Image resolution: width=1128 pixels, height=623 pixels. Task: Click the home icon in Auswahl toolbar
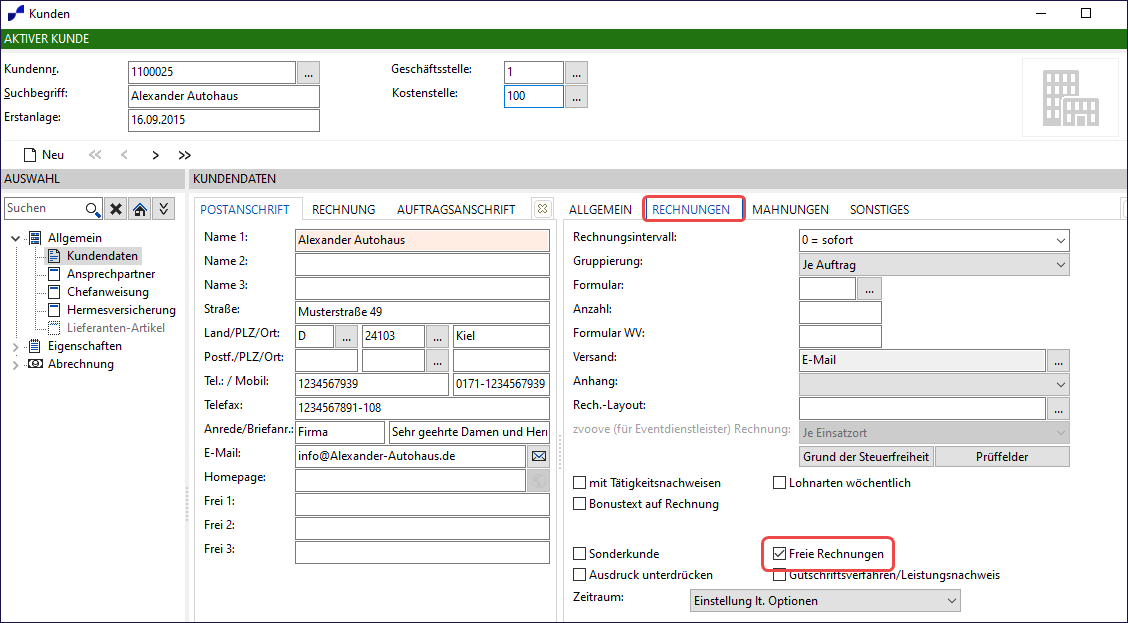[140, 209]
